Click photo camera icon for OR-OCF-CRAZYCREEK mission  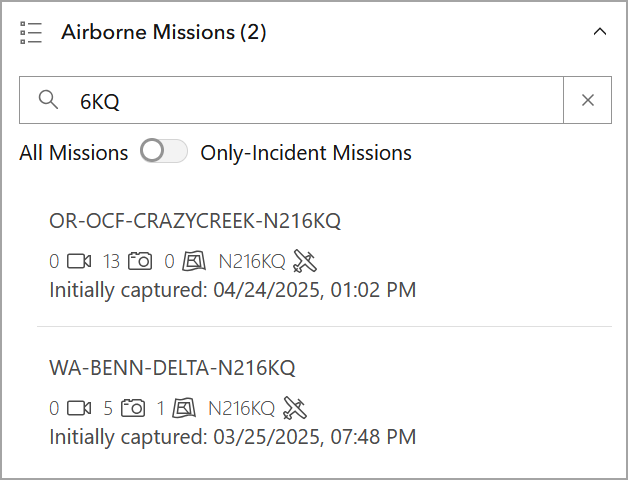click(140, 262)
